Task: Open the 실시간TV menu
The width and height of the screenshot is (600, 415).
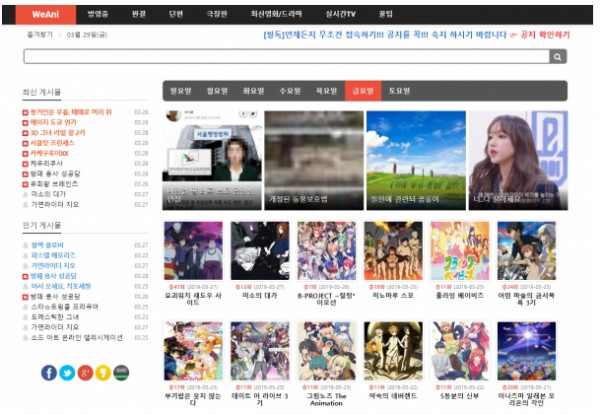Action: [341, 15]
